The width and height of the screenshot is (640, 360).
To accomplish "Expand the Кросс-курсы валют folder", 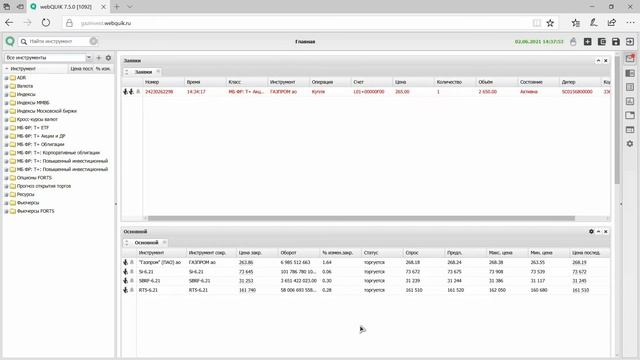I will click(x=6, y=120).
